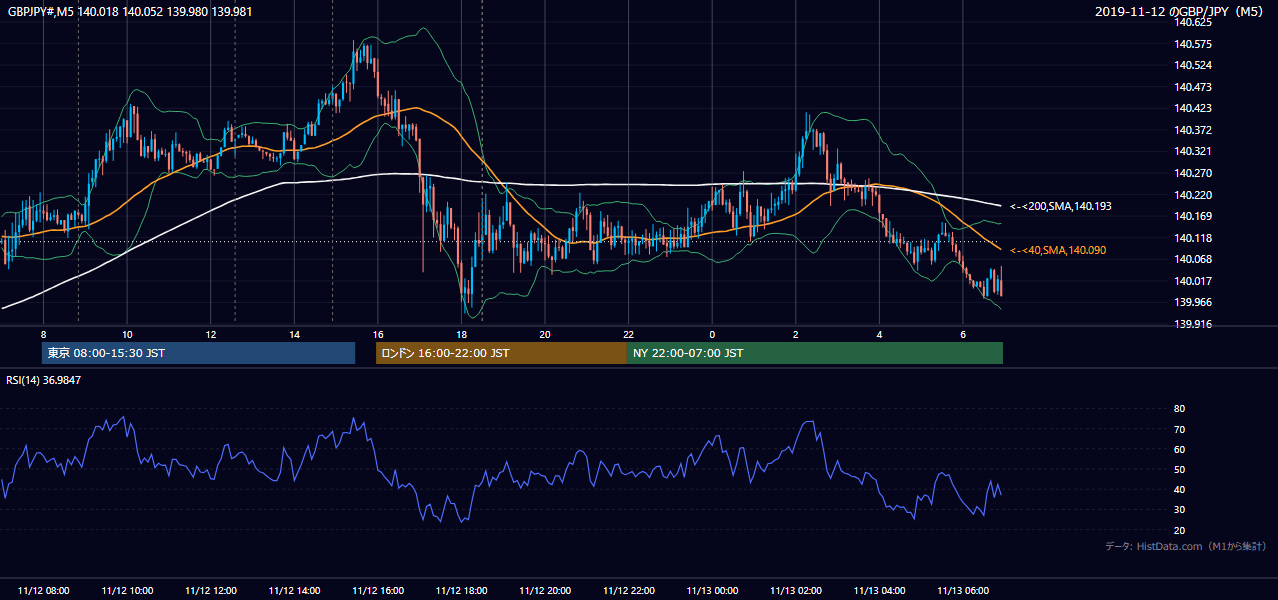Click hour label 2 on chart time axis
Image resolution: width=1278 pixels, height=600 pixels.
795,334
